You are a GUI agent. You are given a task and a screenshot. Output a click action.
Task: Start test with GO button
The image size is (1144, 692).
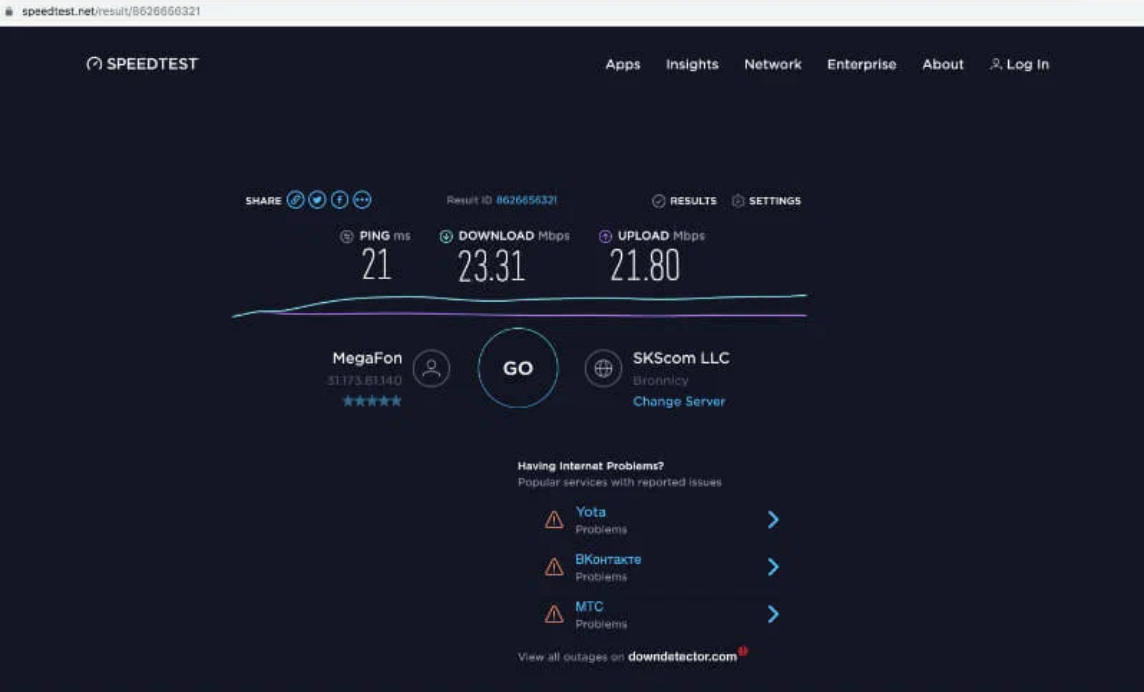(518, 368)
